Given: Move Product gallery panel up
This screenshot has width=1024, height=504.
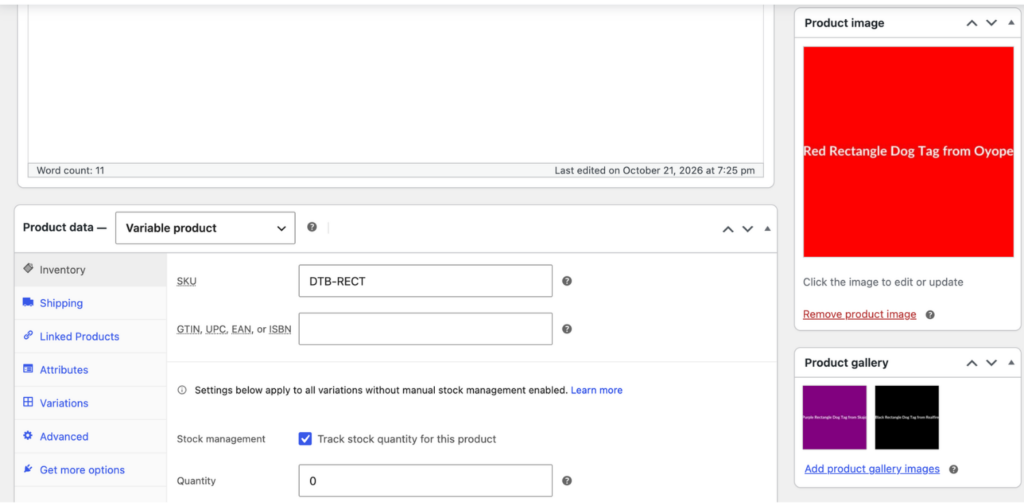Looking at the screenshot, I should tap(972, 362).
